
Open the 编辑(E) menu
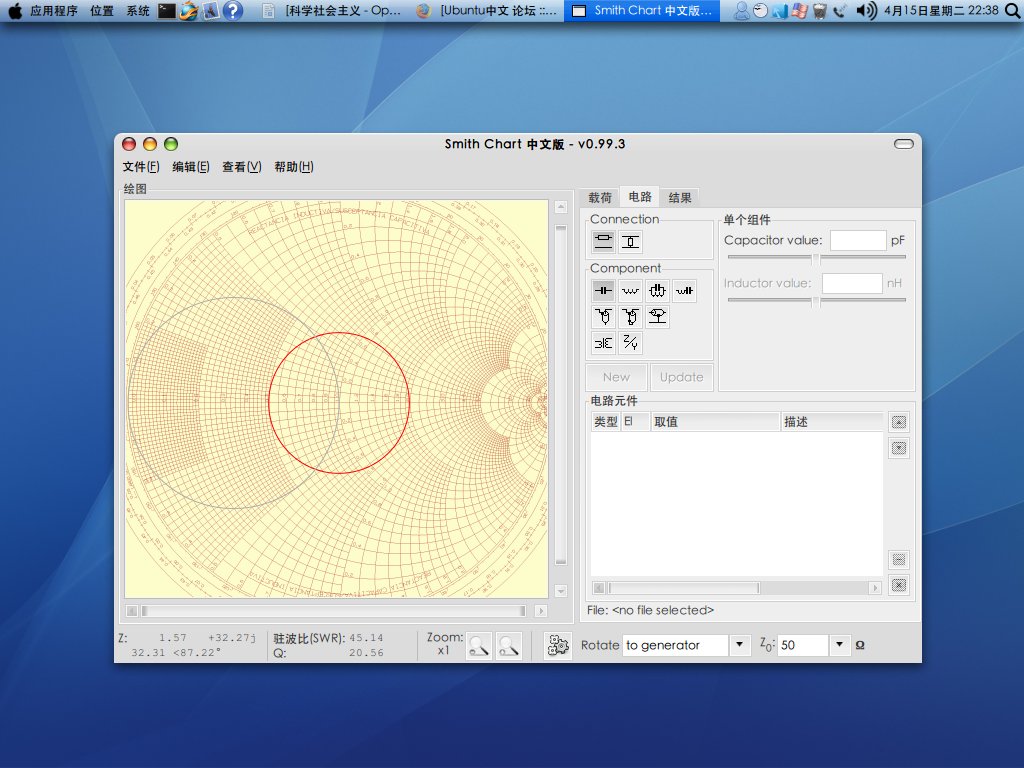(191, 167)
